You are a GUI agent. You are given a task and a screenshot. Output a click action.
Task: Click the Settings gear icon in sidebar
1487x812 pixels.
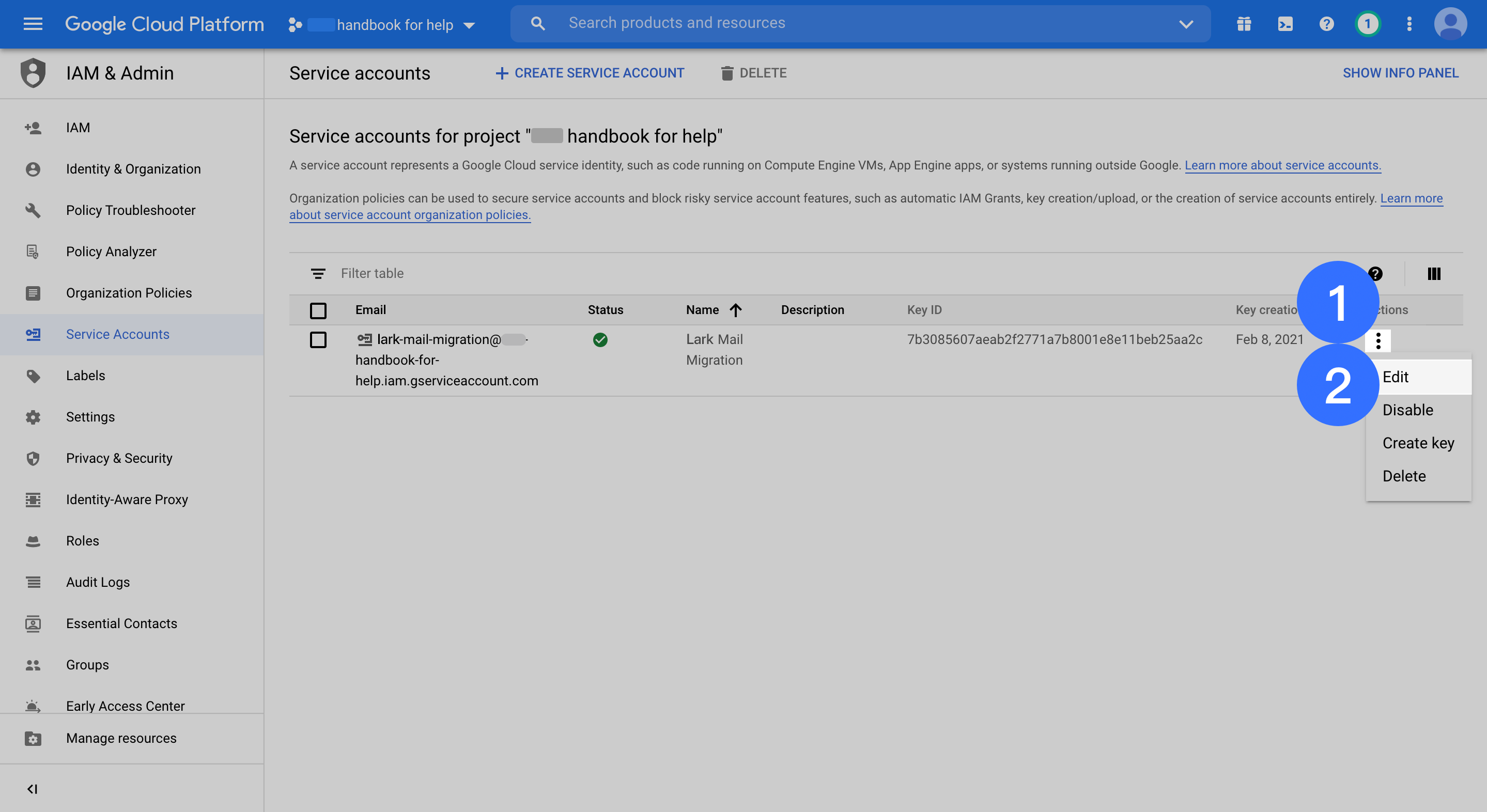pos(33,417)
